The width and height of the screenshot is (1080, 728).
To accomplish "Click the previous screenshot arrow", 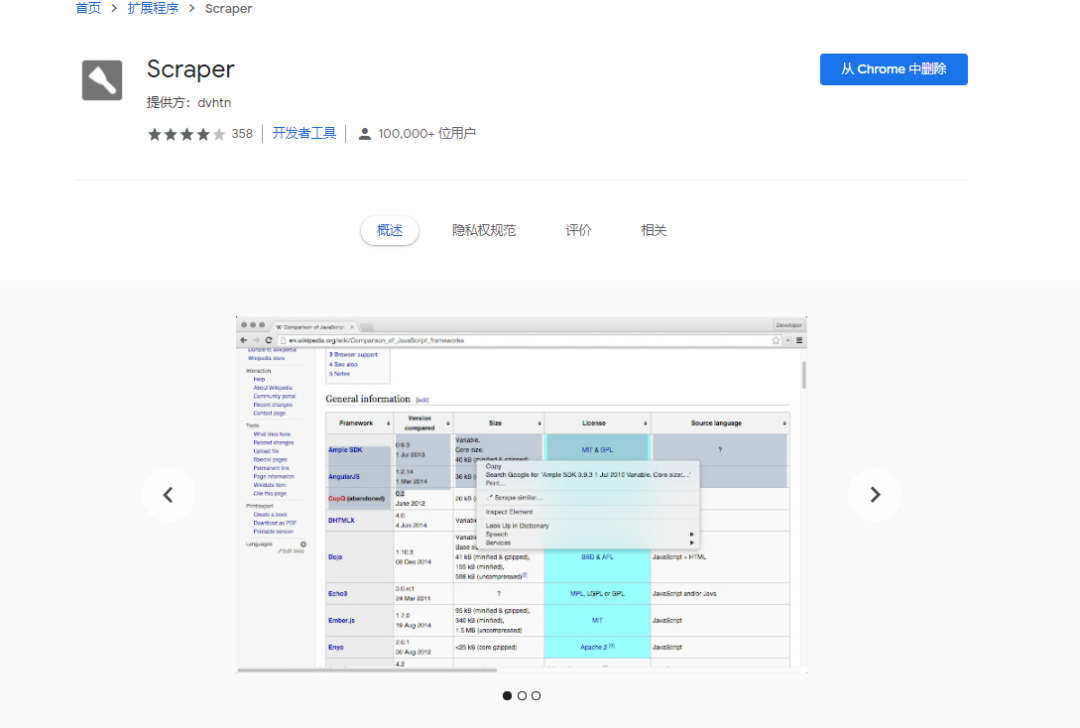I will click(x=168, y=494).
